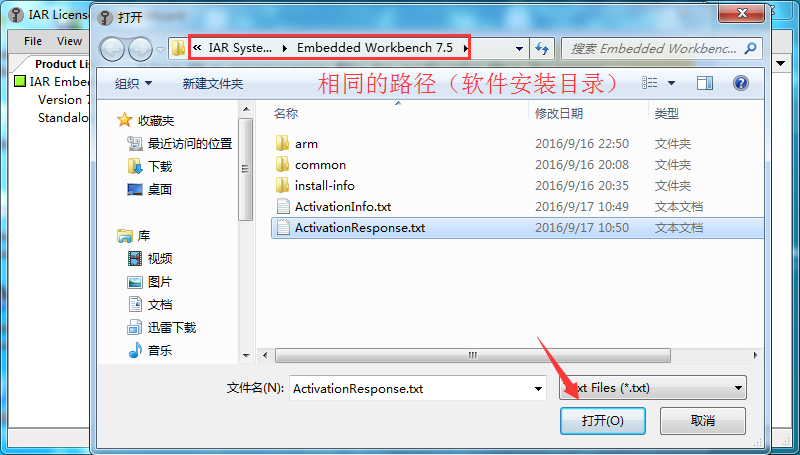Select the arm folder
Viewport: 800px width, 455px height.
306,144
